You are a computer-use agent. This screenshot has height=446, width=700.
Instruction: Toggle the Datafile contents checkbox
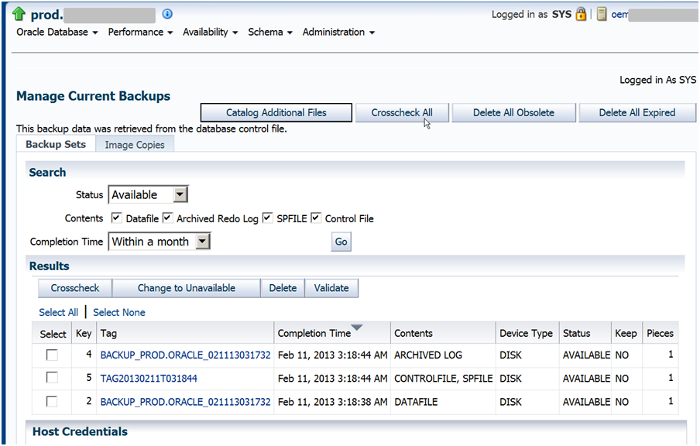[118, 218]
